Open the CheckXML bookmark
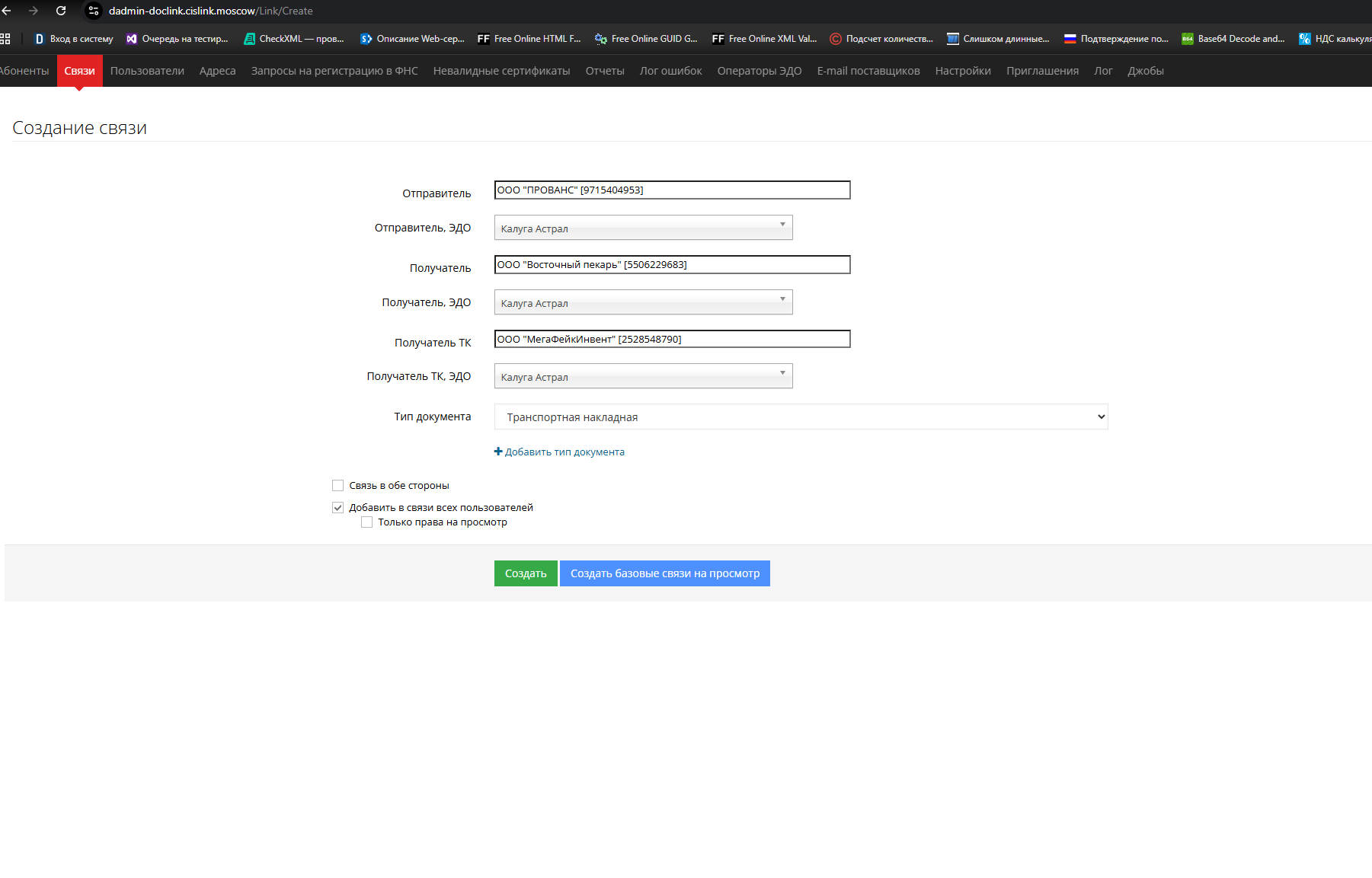 click(x=294, y=39)
